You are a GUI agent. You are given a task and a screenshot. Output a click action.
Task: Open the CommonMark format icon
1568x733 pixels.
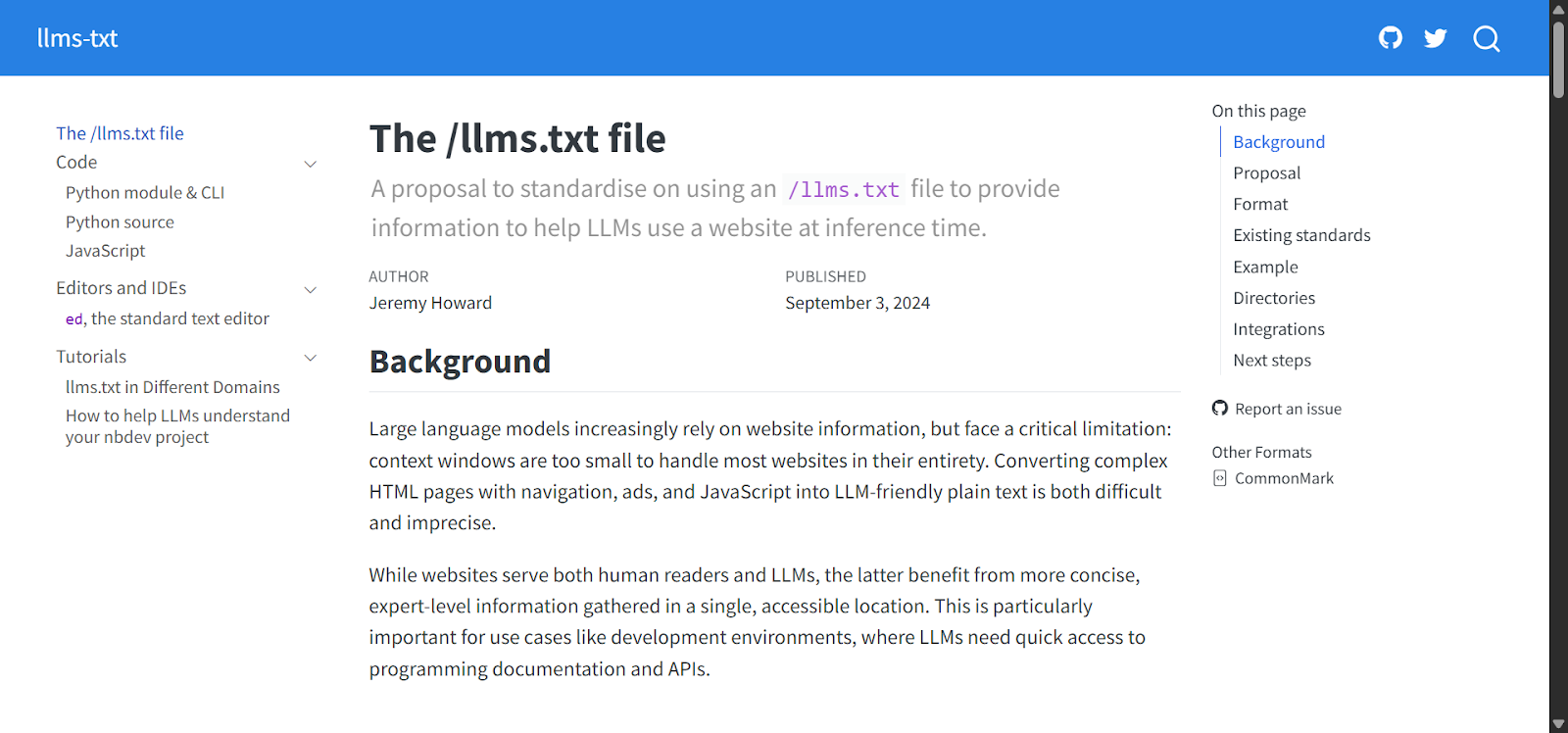pos(1219,477)
